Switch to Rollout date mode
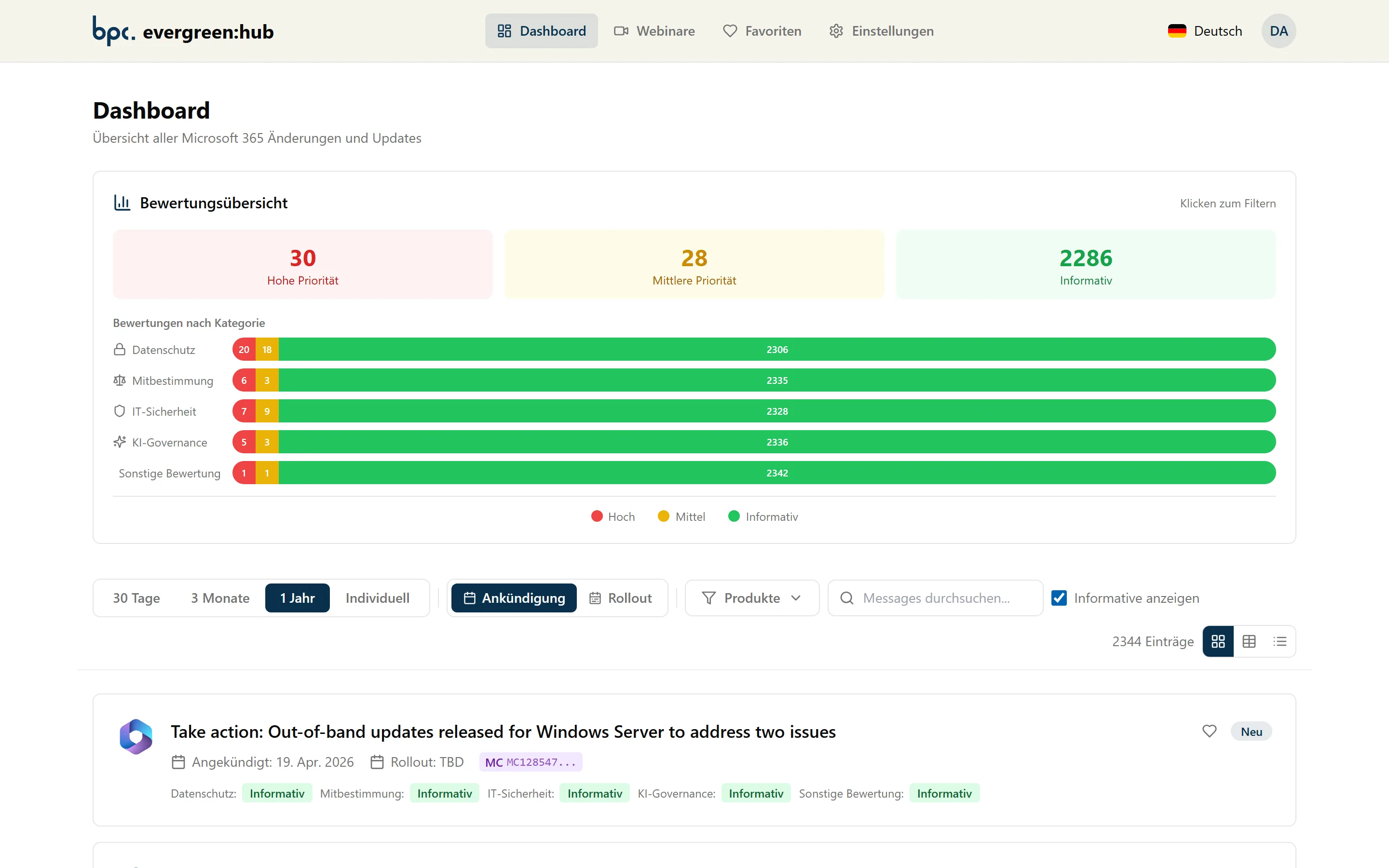The height and width of the screenshot is (868, 1389). tap(620, 597)
